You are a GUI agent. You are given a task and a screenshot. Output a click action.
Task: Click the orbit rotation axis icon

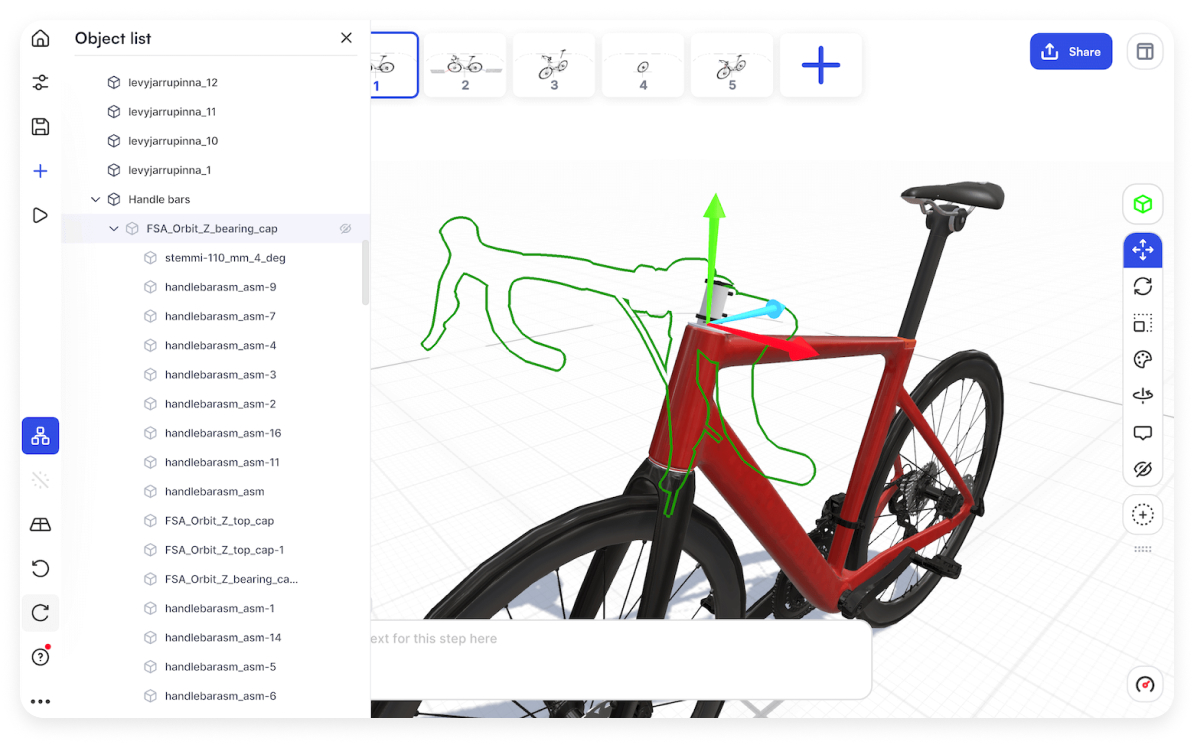(1142, 395)
